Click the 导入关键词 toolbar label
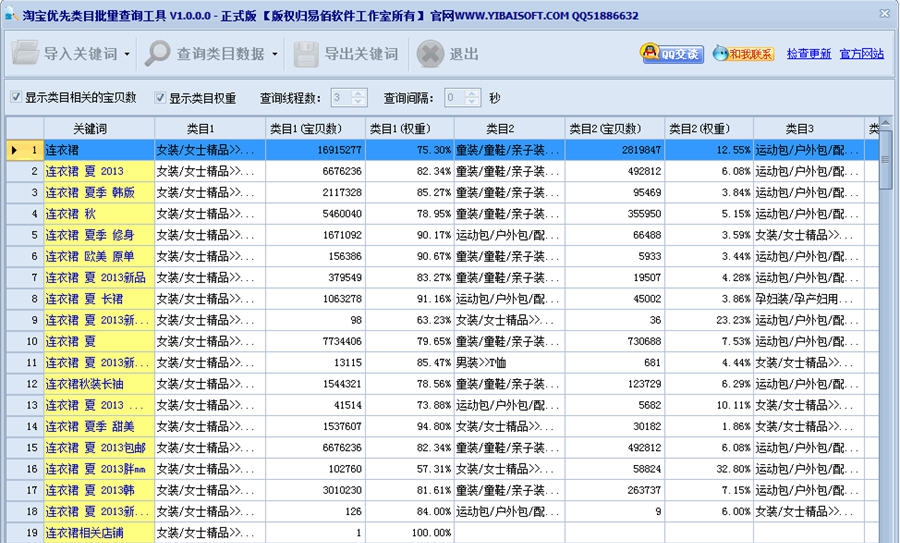 (x=80, y=54)
